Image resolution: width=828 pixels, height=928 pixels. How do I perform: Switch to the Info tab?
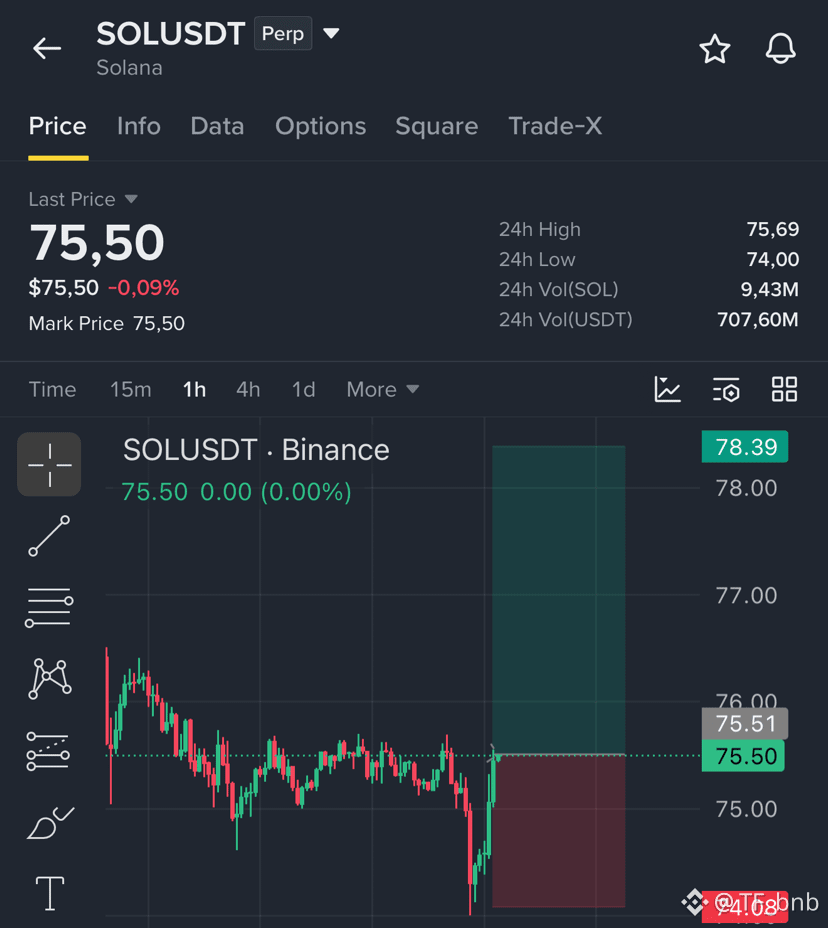click(138, 126)
